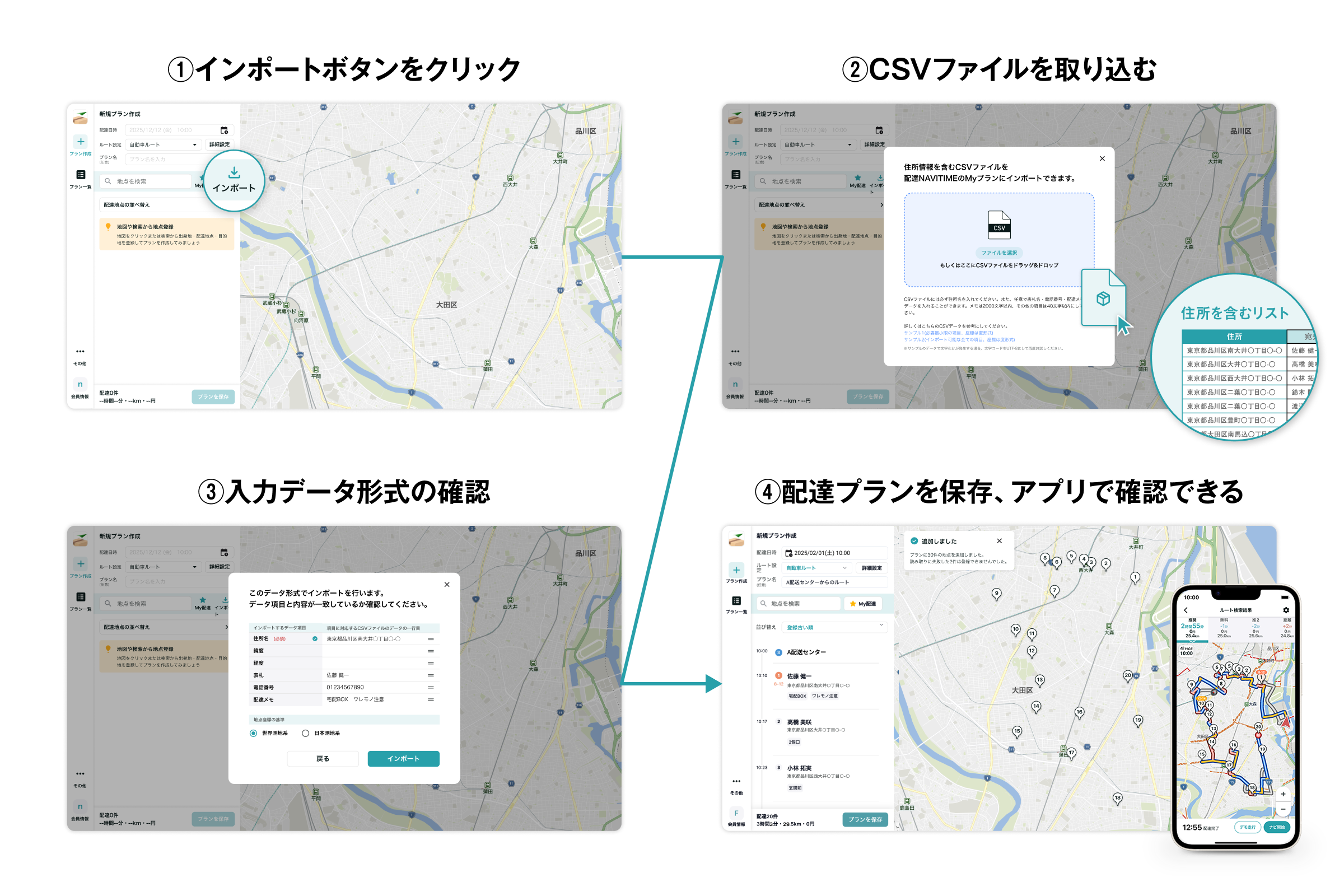Open the 登録古い順 sort dropdown
This screenshot has width=1344, height=896.
coord(834,627)
